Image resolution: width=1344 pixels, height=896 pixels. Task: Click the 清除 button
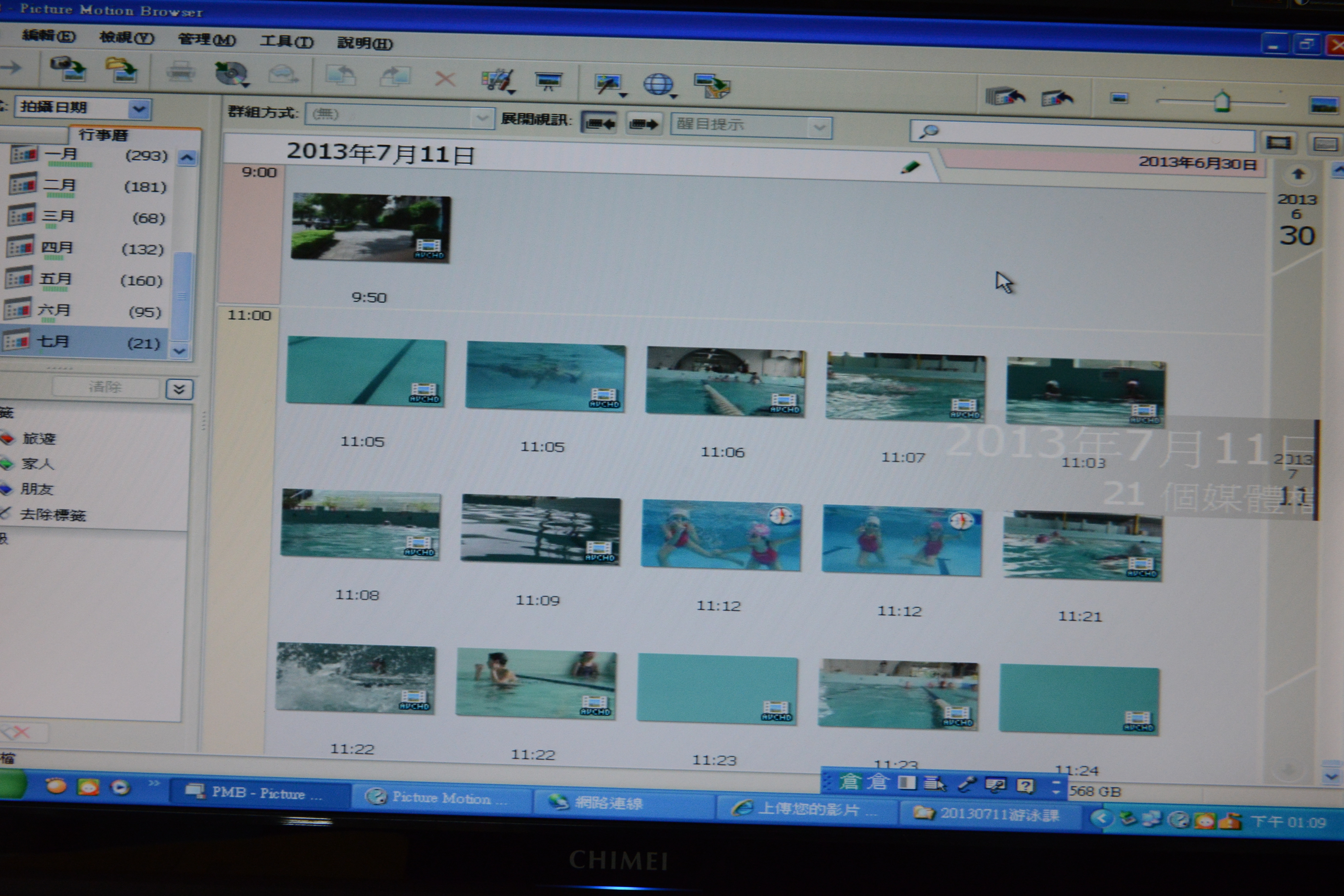point(105,387)
